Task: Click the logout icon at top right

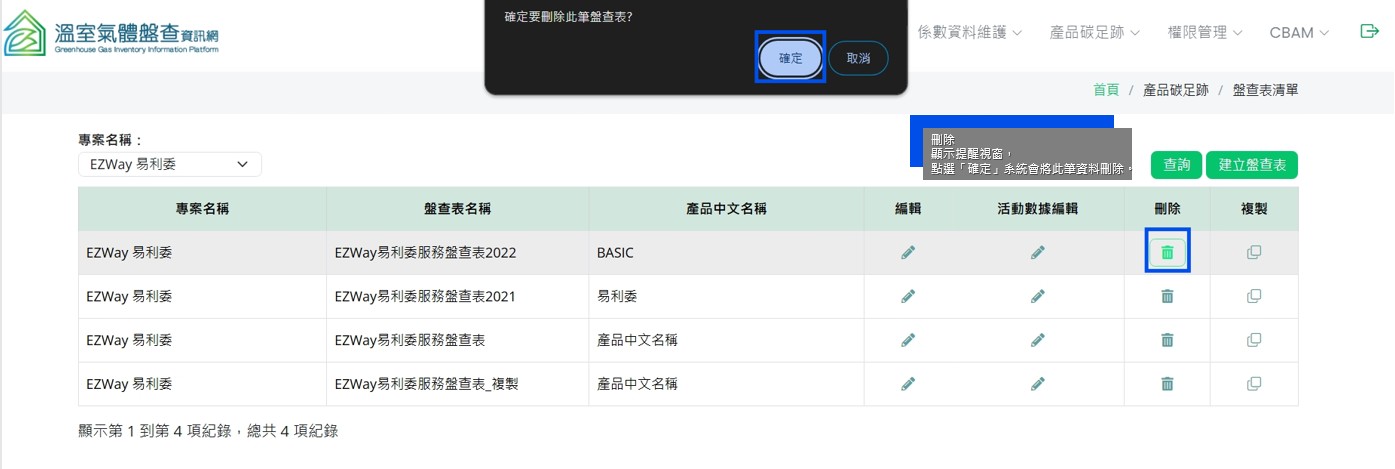Action: click(1369, 32)
